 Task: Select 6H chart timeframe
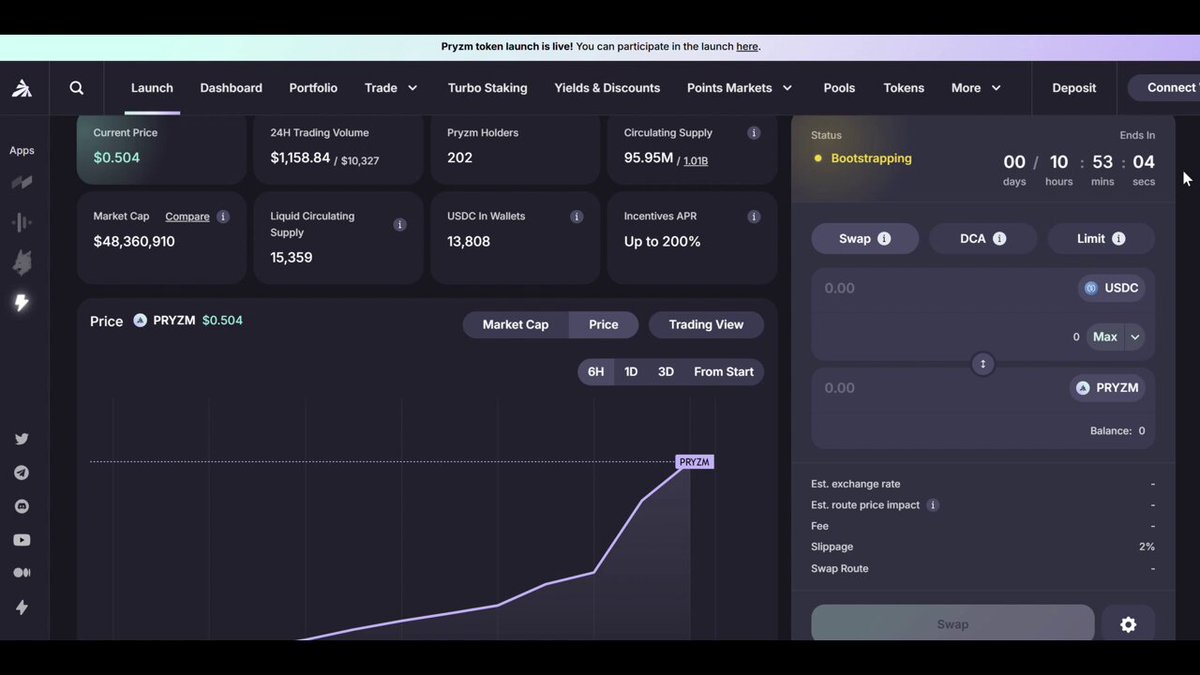coord(596,372)
